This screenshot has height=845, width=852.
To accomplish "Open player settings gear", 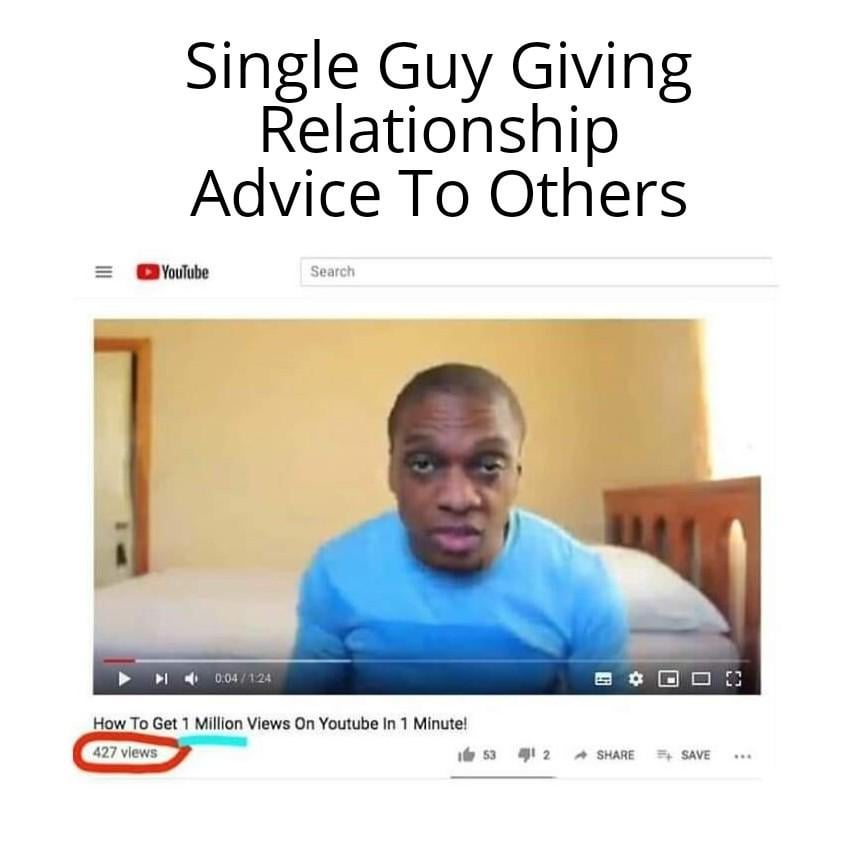I will coord(635,679).
